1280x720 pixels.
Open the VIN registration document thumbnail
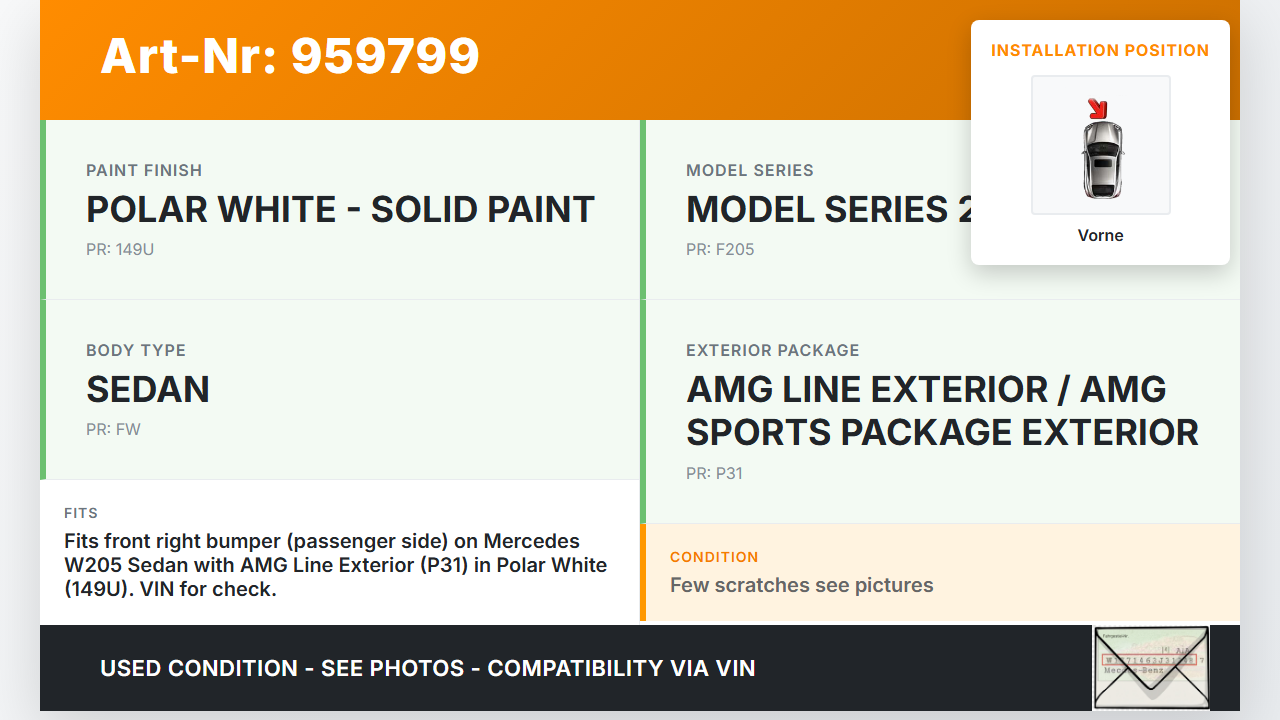[x=1151, y=667]
